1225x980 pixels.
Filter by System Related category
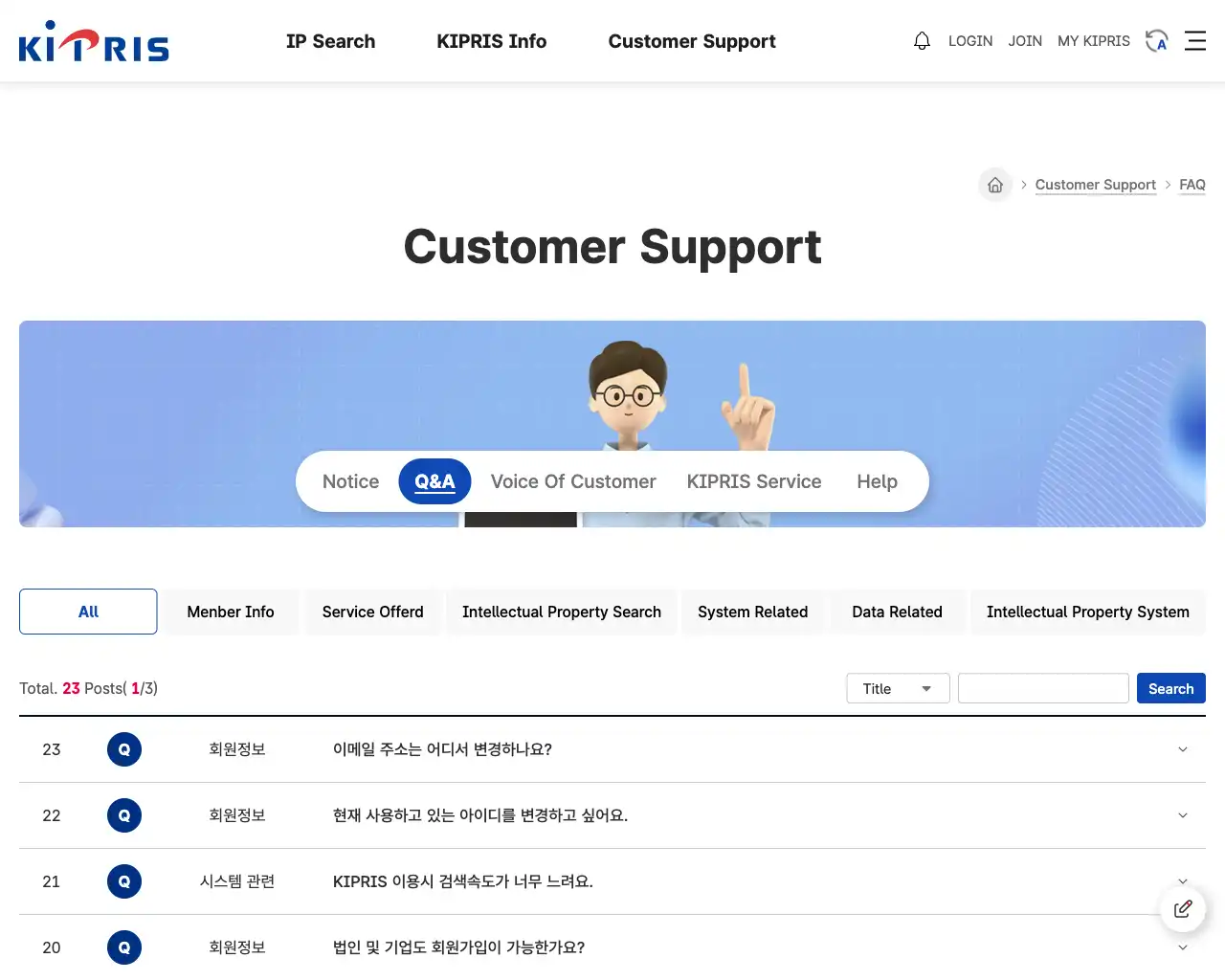click(753, 612)
